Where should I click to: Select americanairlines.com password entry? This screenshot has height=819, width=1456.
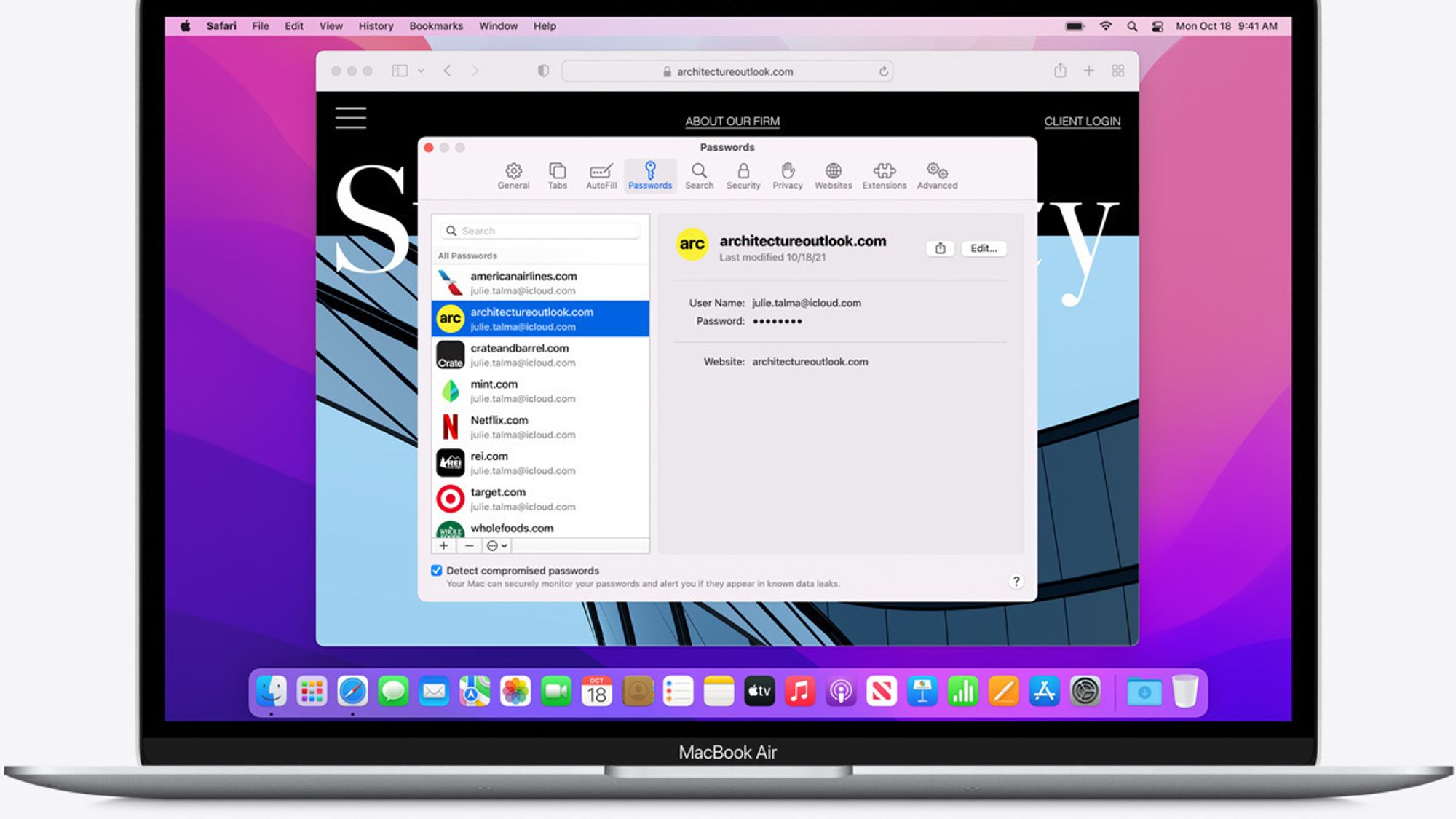[x=540, y=282]
